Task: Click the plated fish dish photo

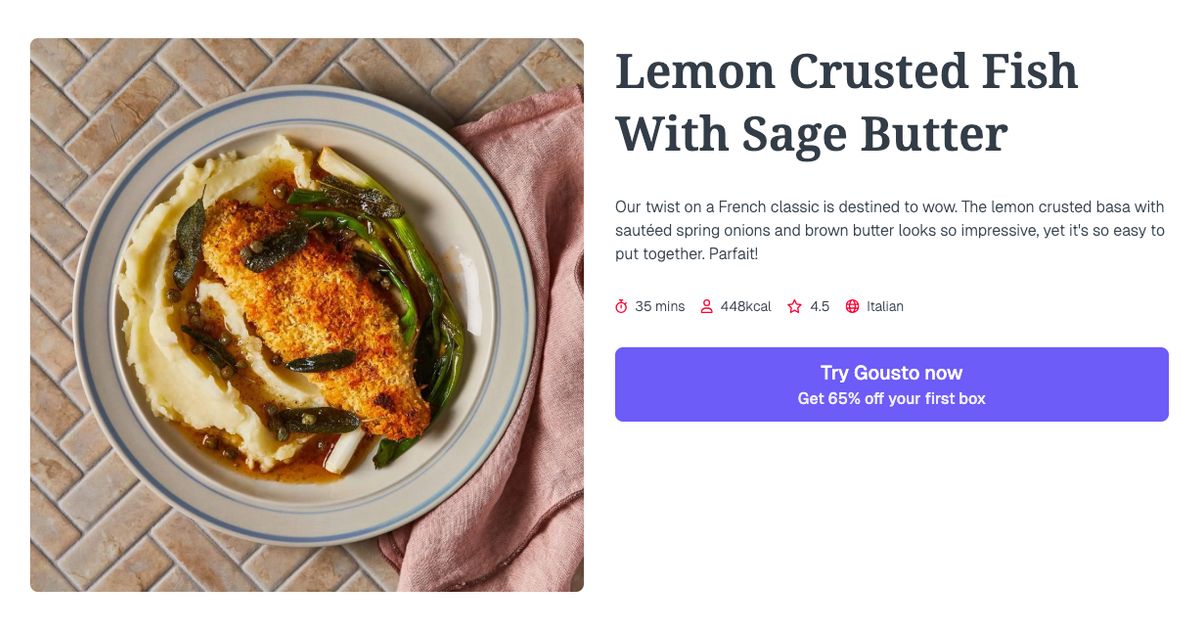Action: (307, 313)
